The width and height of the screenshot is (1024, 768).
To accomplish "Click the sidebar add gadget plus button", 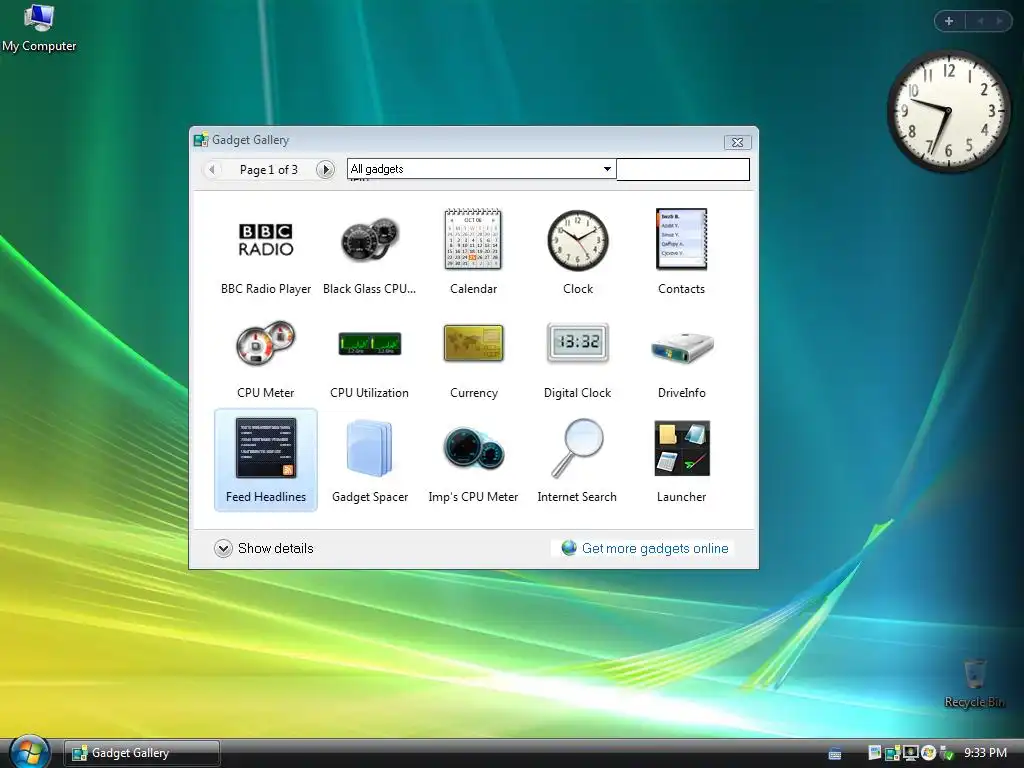I will pyautogui.click(x=949, y=21).
